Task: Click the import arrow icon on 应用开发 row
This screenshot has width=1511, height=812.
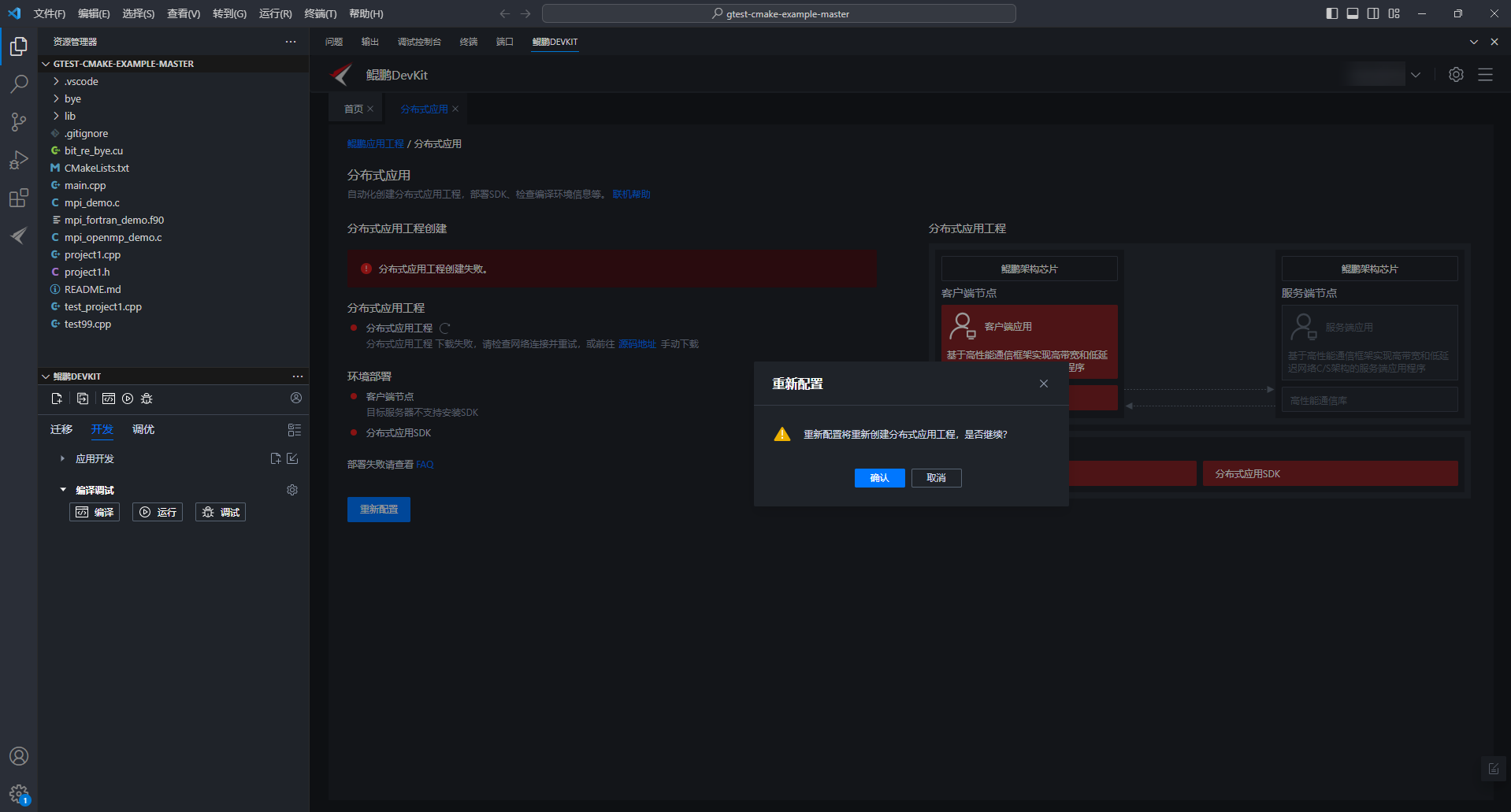Action: pos(292,458)
